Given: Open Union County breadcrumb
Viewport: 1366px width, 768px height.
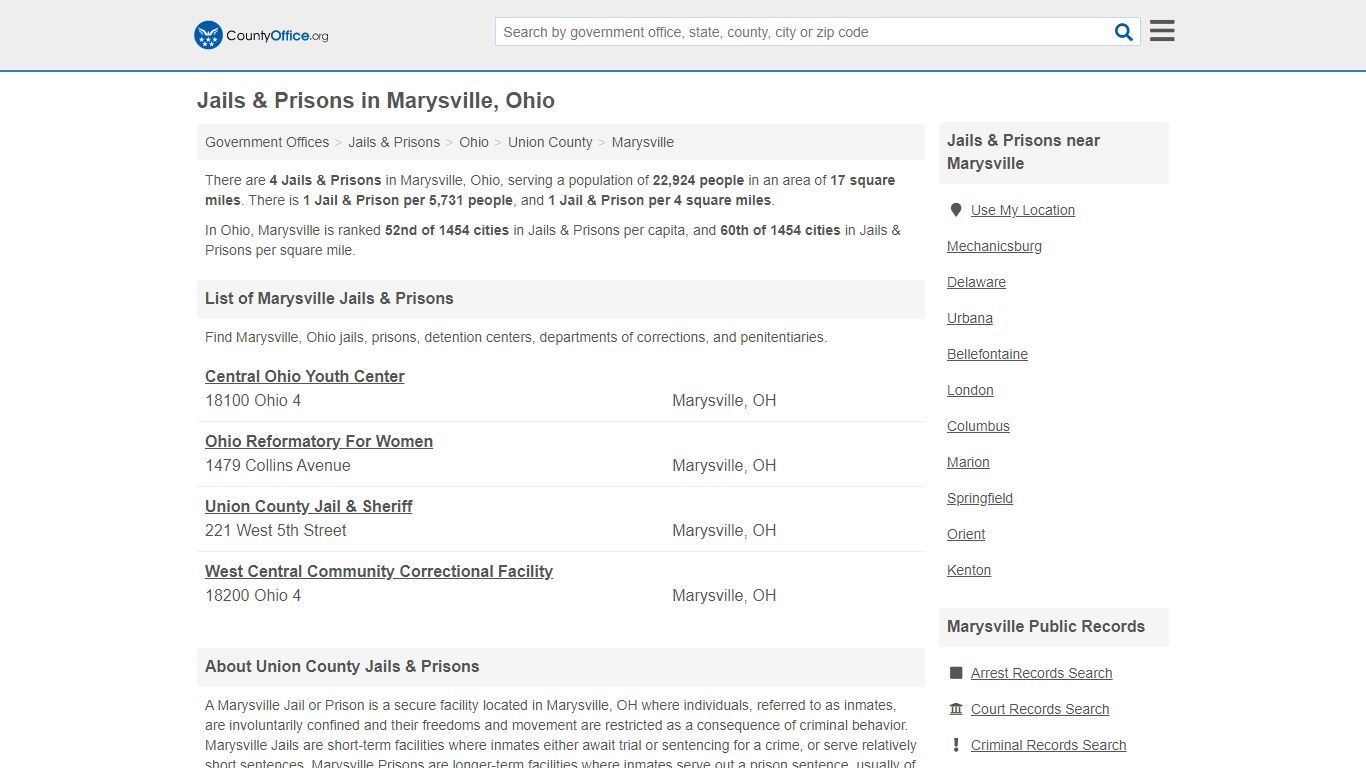Looking at the screenshot, I should click(550, 142).
